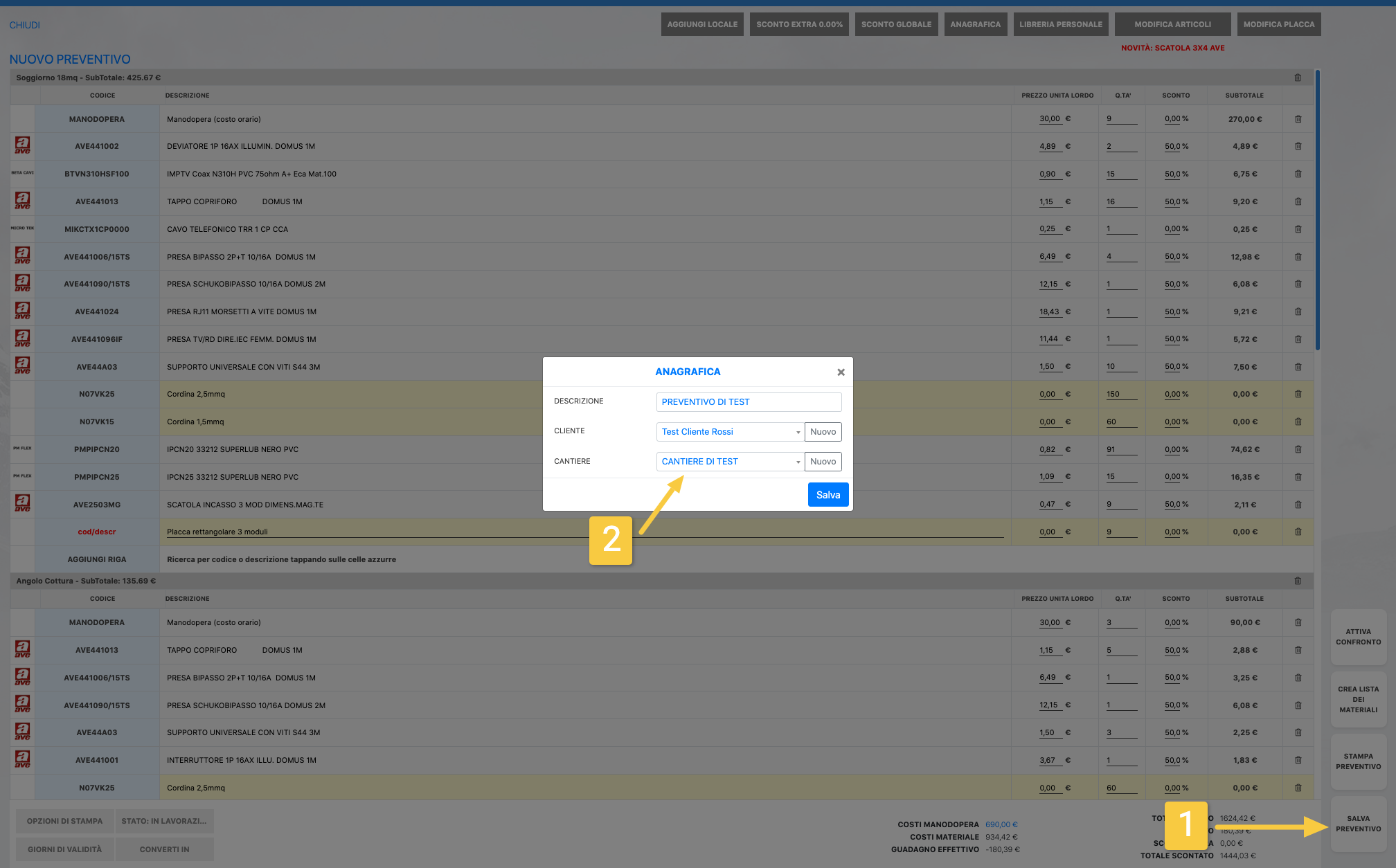Remove the Angolo Cottura section via trash icon

(1298, 581)
